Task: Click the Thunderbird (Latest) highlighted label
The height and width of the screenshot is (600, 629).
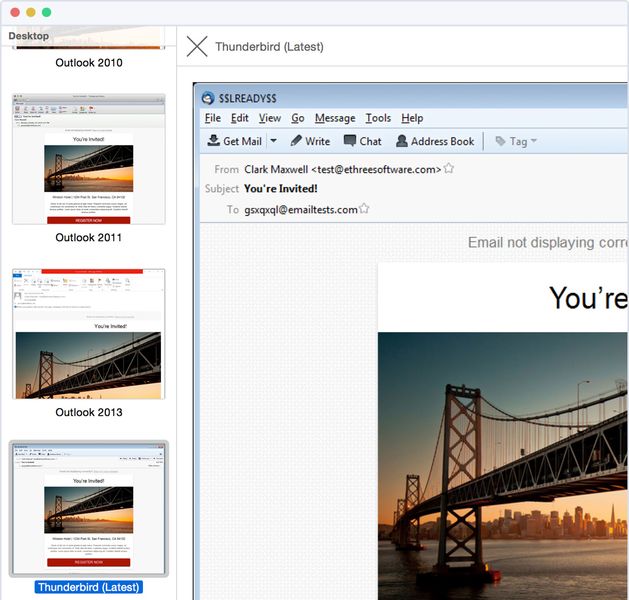Action: pyautogui.click(x=89, y=587)
